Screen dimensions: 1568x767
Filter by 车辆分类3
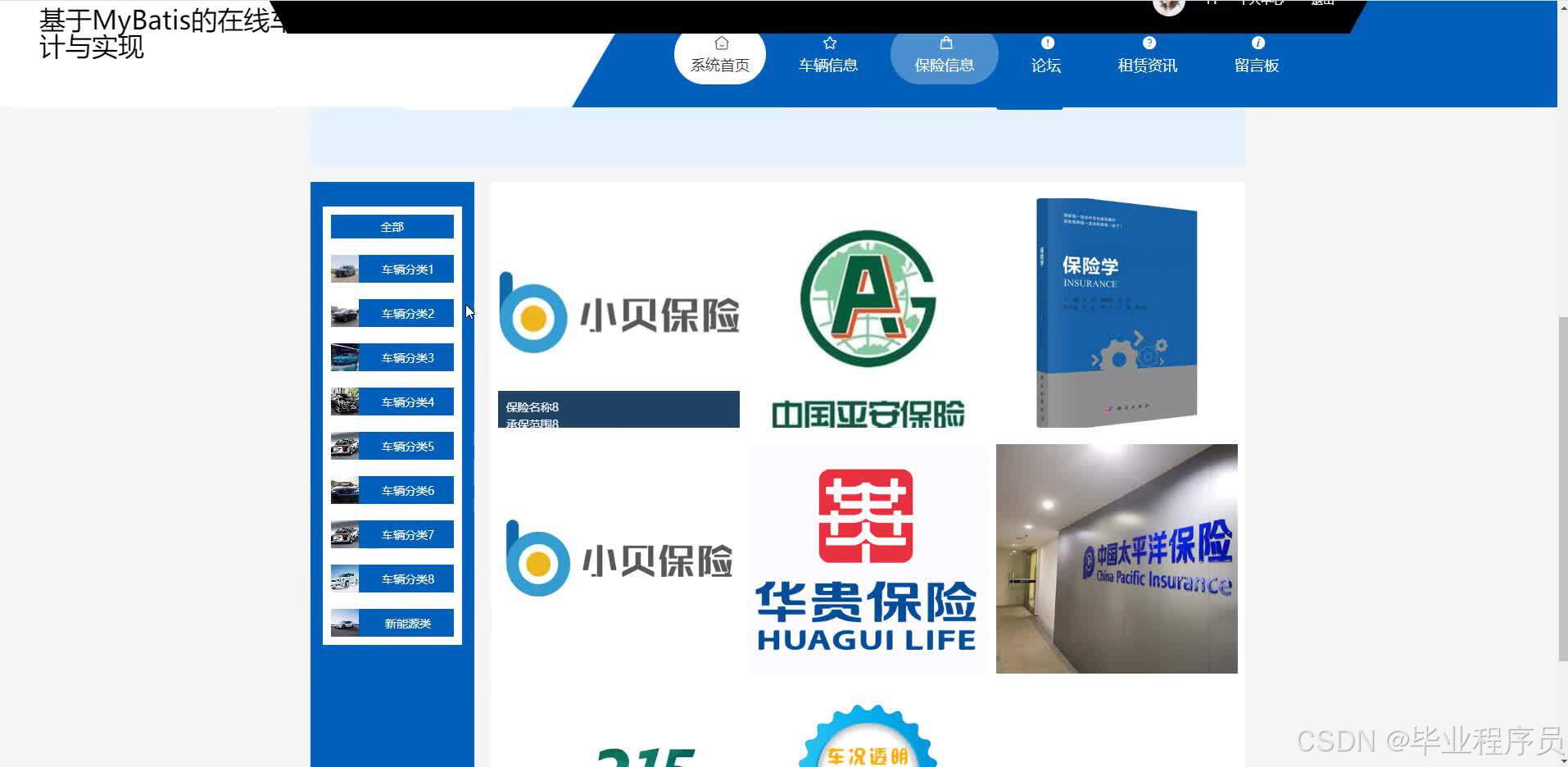pos(392,357)
